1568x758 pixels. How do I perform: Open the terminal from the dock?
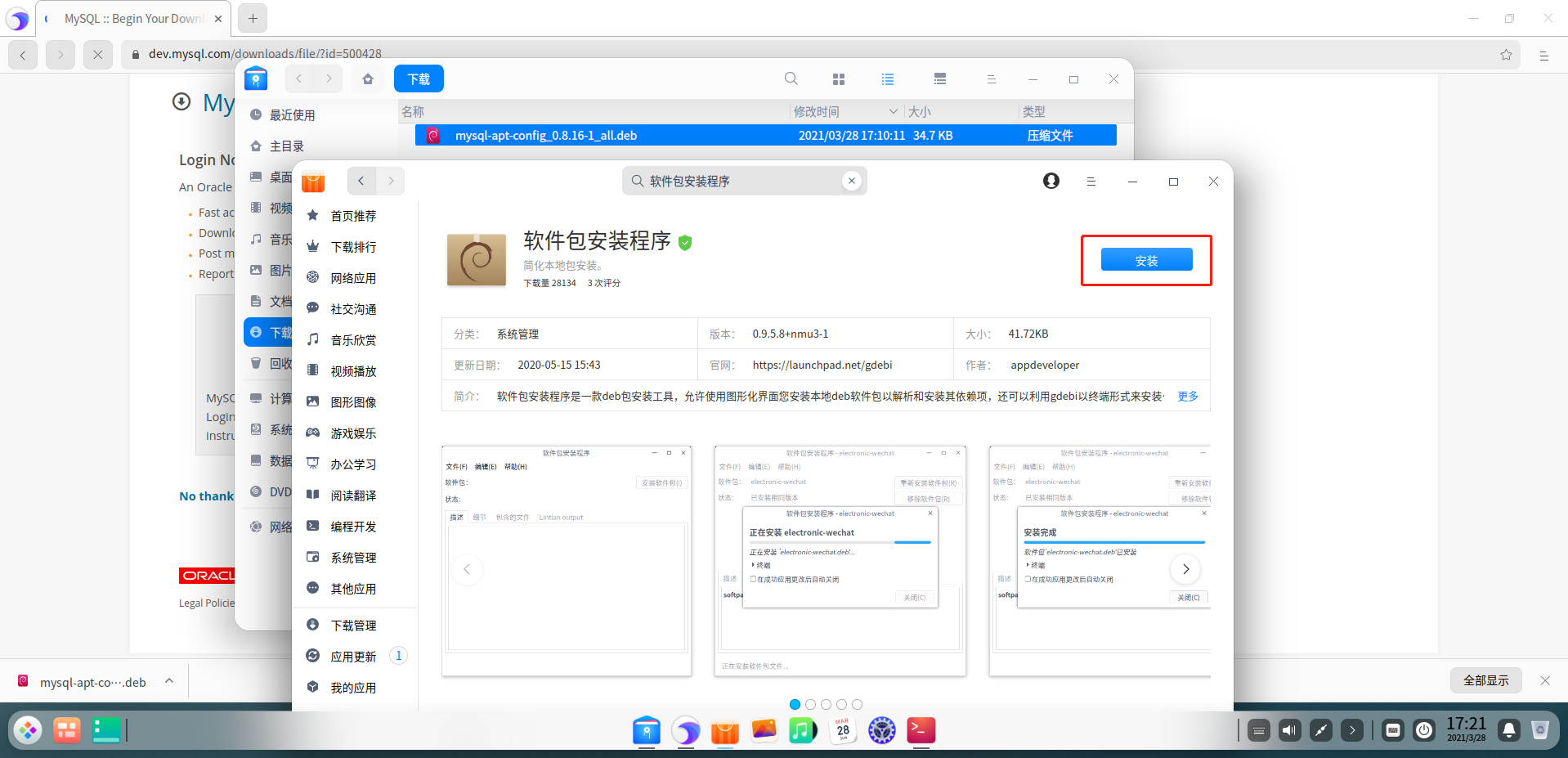point(921,730)
